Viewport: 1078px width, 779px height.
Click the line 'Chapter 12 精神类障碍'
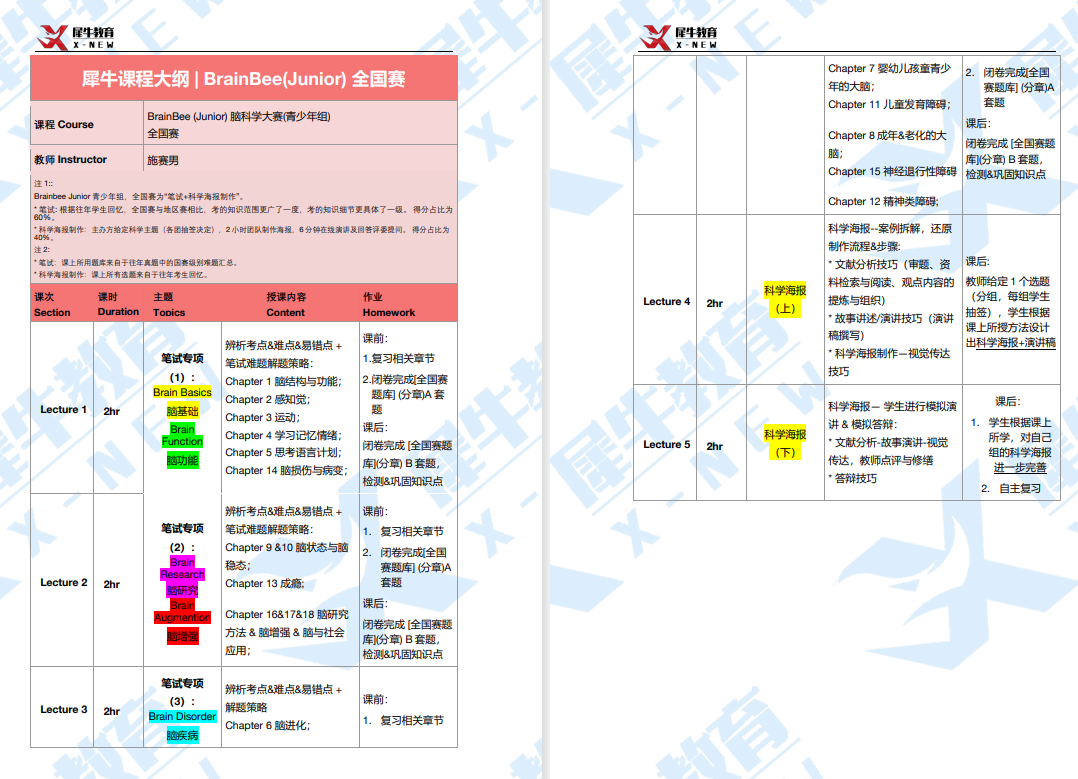pyautogui.click(x=883, y=201)
